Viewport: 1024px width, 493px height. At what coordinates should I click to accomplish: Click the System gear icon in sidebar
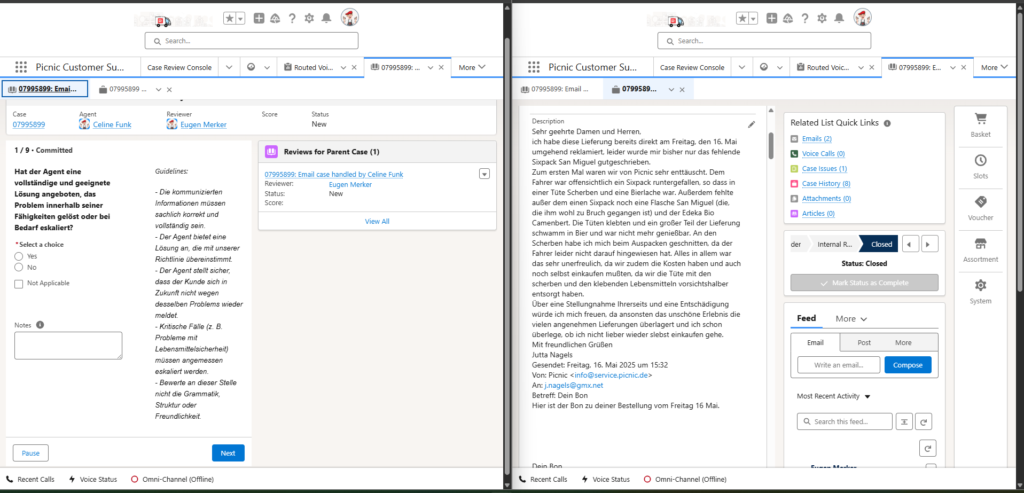(x=980, y=290)
